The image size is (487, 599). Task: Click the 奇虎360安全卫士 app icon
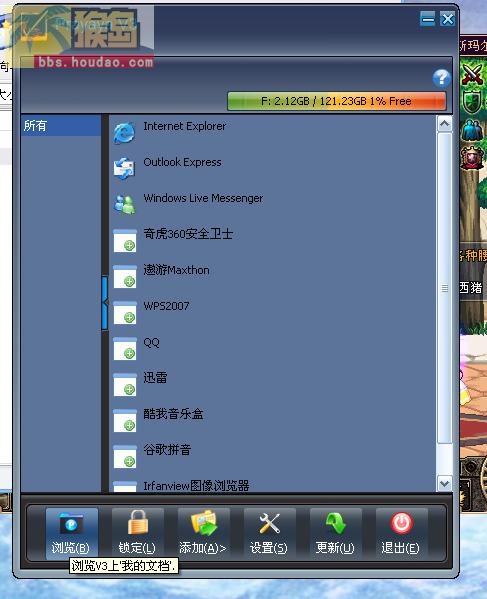[x=125, y=240]
